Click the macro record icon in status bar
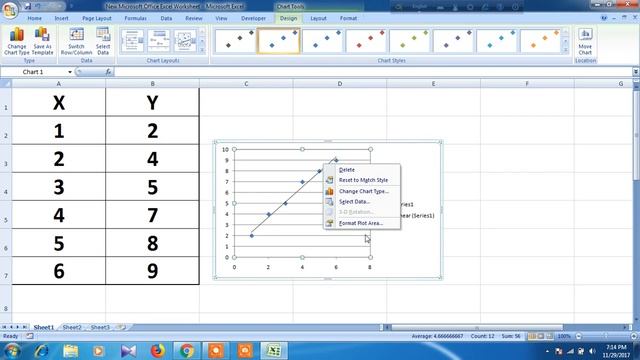Image resolution: width=640 pixels, height=360 pixels. click(29, 336)
